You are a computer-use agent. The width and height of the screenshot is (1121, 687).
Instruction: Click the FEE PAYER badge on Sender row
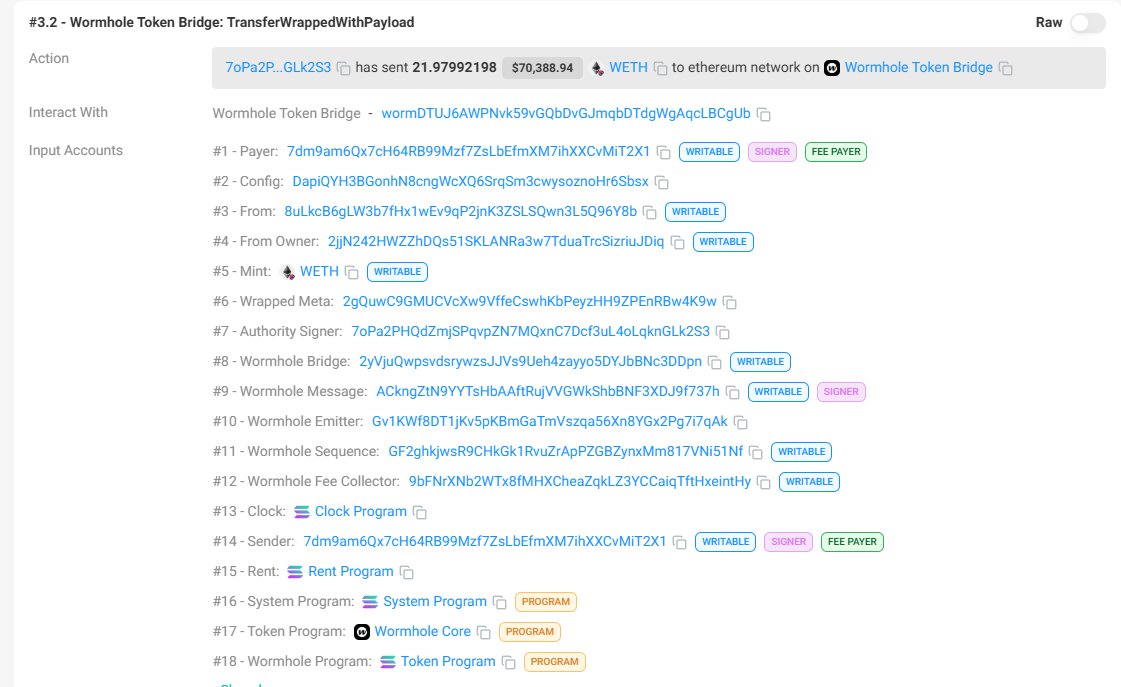[x=852, y=542]
